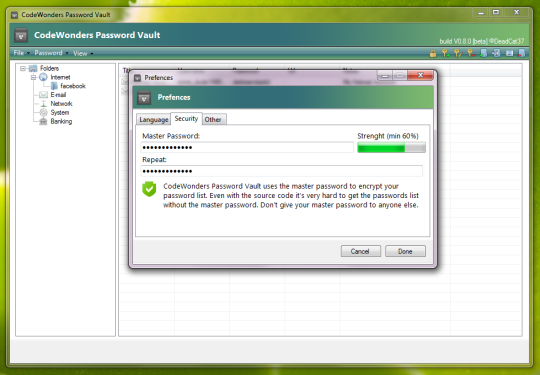
Task: Click the Banking building icon in tree
Action: 43,121
